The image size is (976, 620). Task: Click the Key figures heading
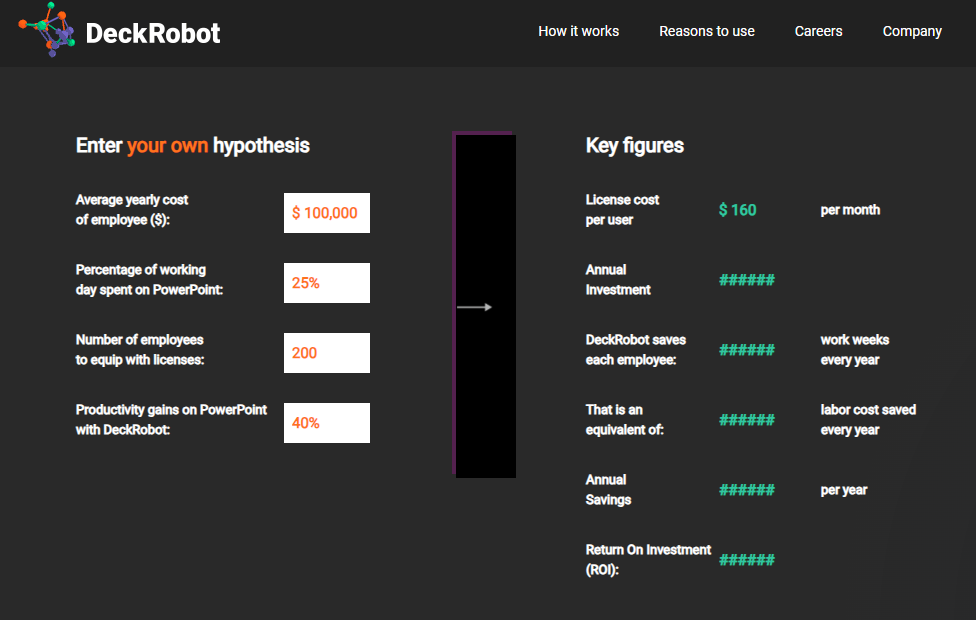pos(634,146)
